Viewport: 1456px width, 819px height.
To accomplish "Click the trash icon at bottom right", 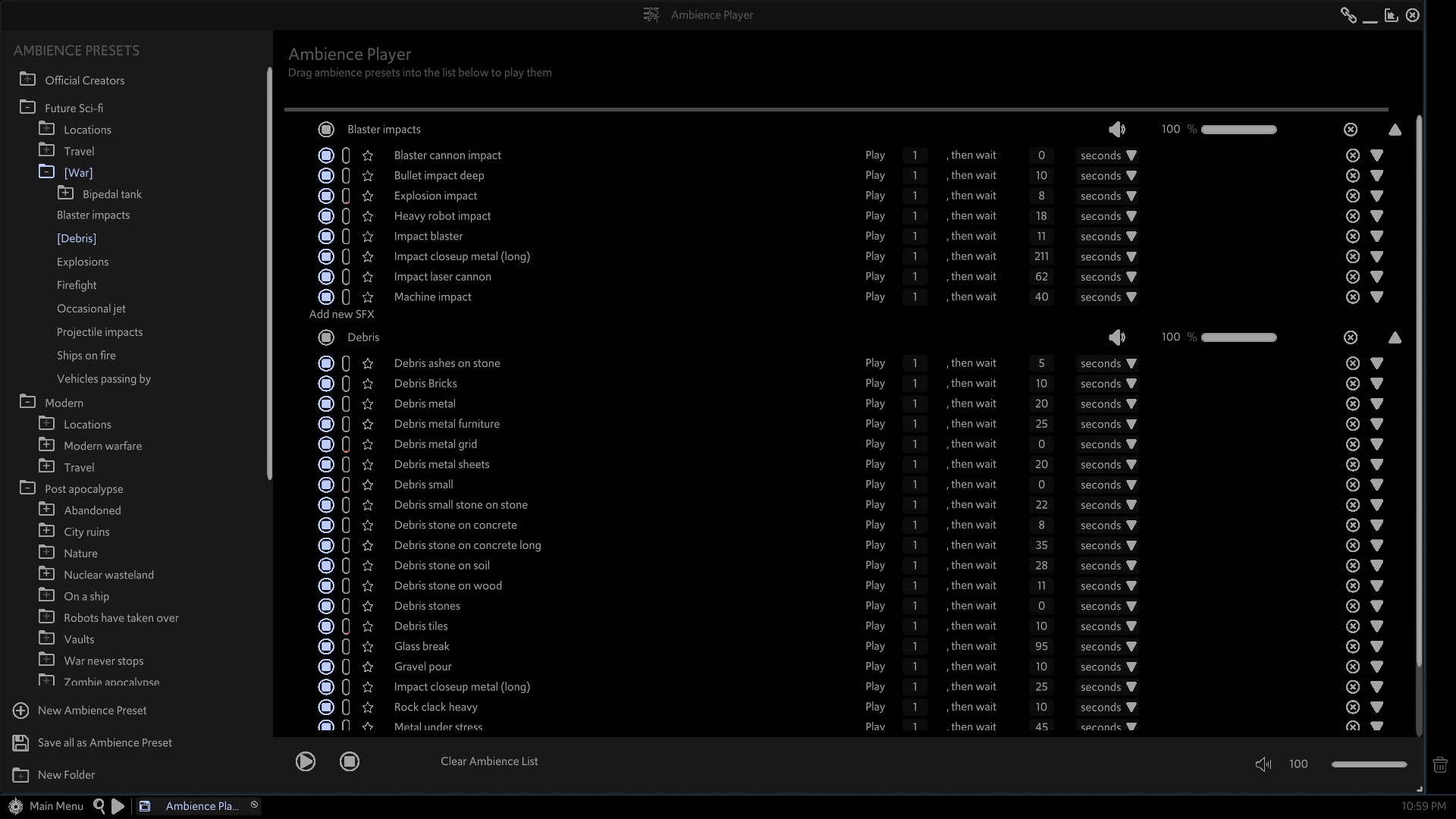I will (x=1439, y=764).
